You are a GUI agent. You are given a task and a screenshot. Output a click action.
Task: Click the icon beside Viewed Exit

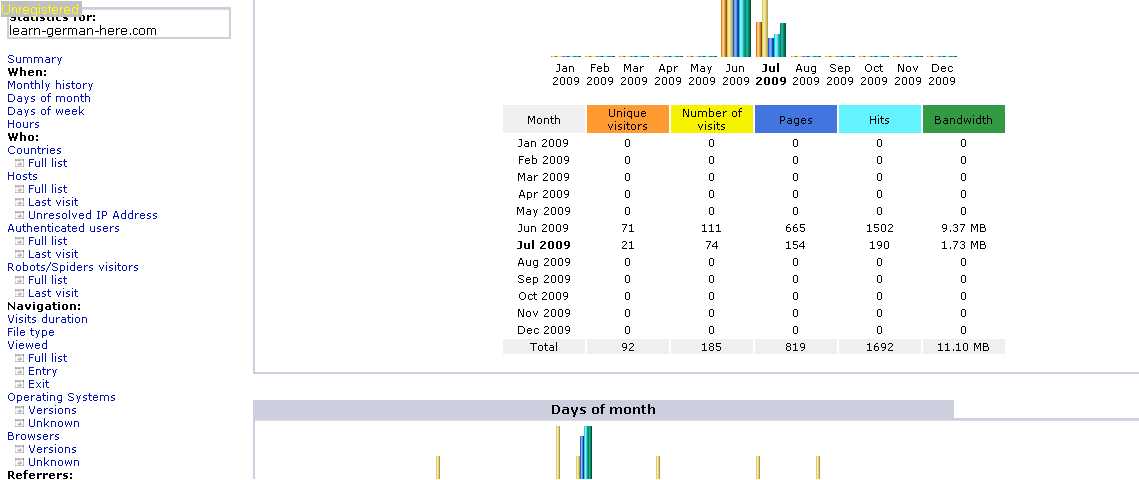pyautogui.click(x=19, y=384)
